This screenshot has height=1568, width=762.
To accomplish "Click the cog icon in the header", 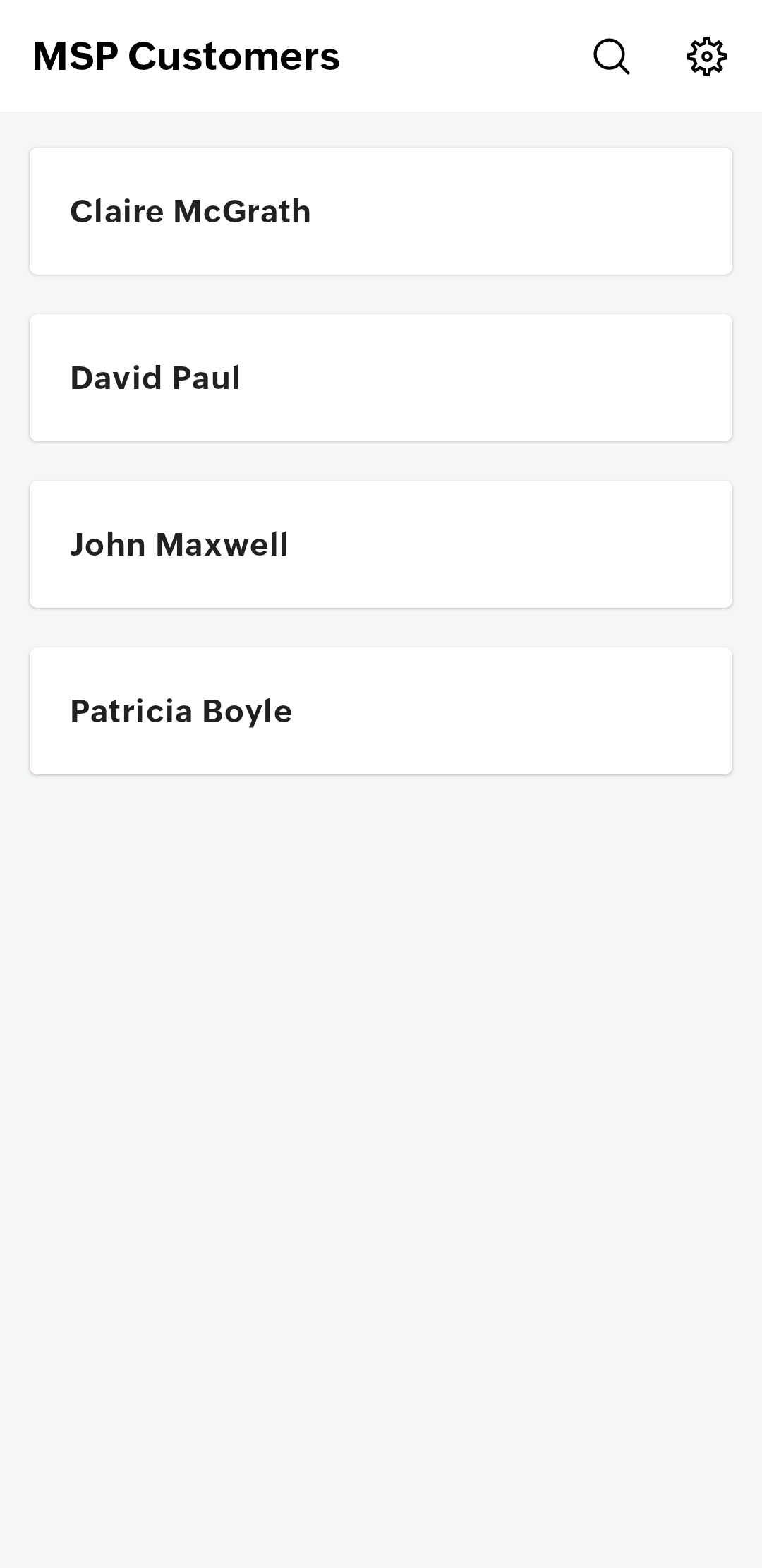I will point(706,56).
